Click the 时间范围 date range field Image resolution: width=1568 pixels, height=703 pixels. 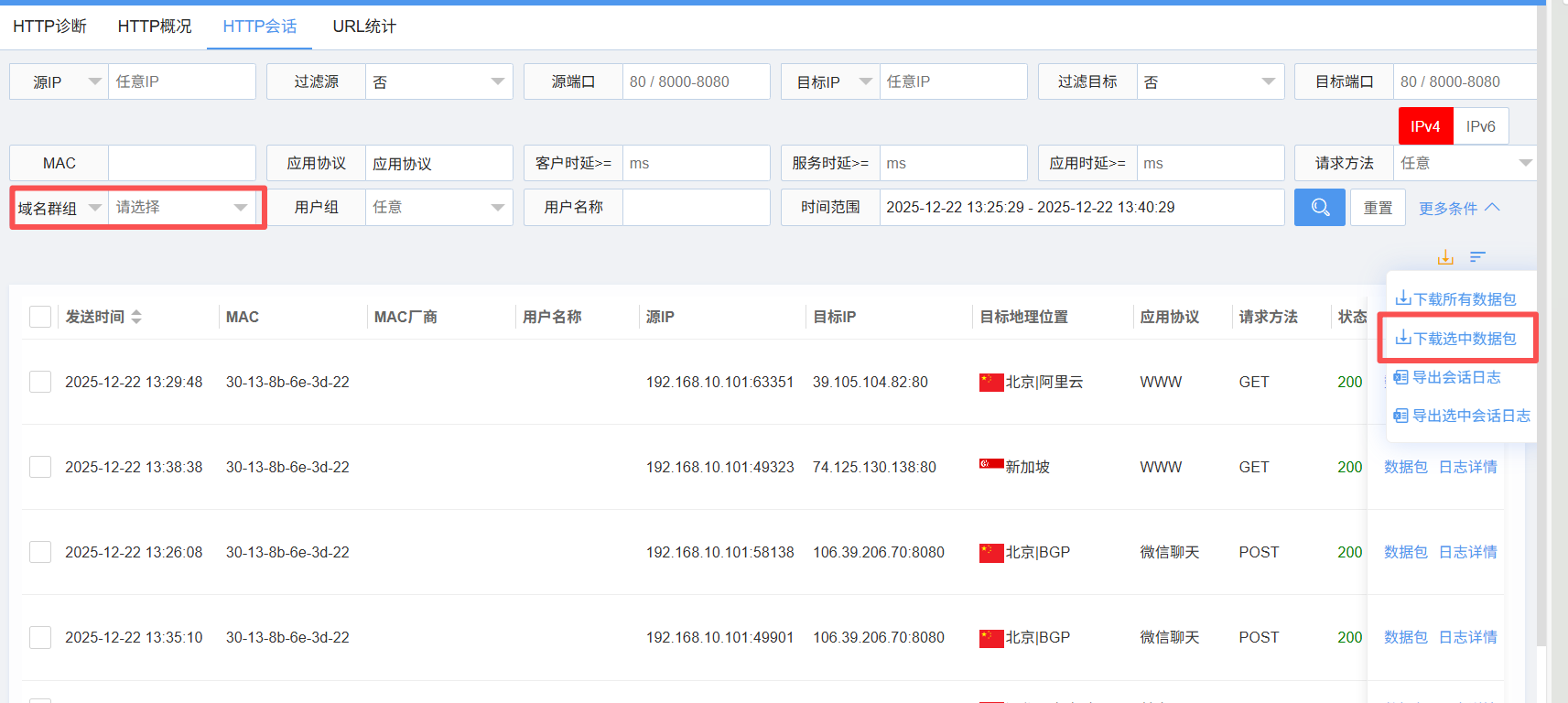[1080, 208]
